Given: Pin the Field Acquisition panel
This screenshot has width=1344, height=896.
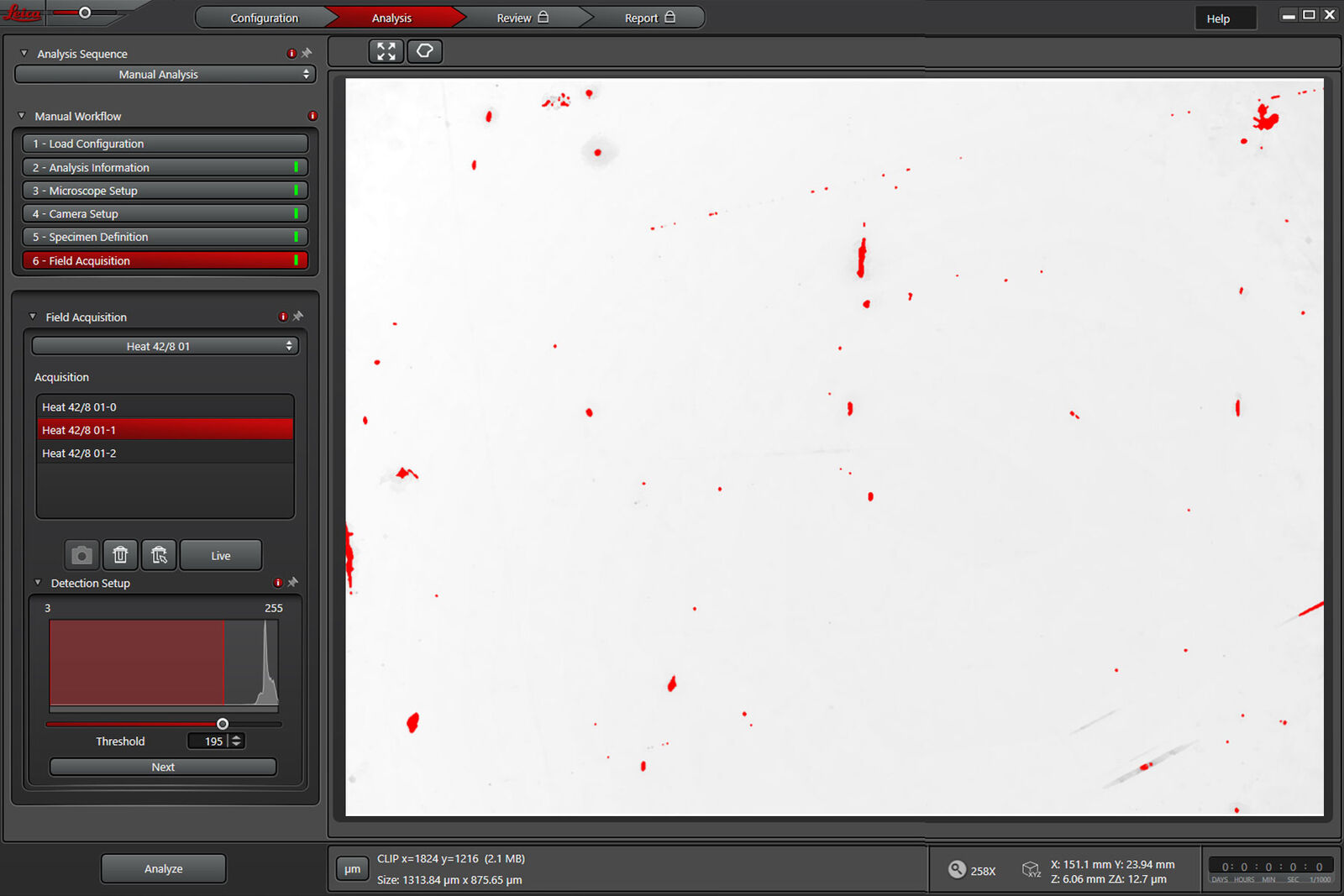Looking at the screenshot, I should coord(298,316).
